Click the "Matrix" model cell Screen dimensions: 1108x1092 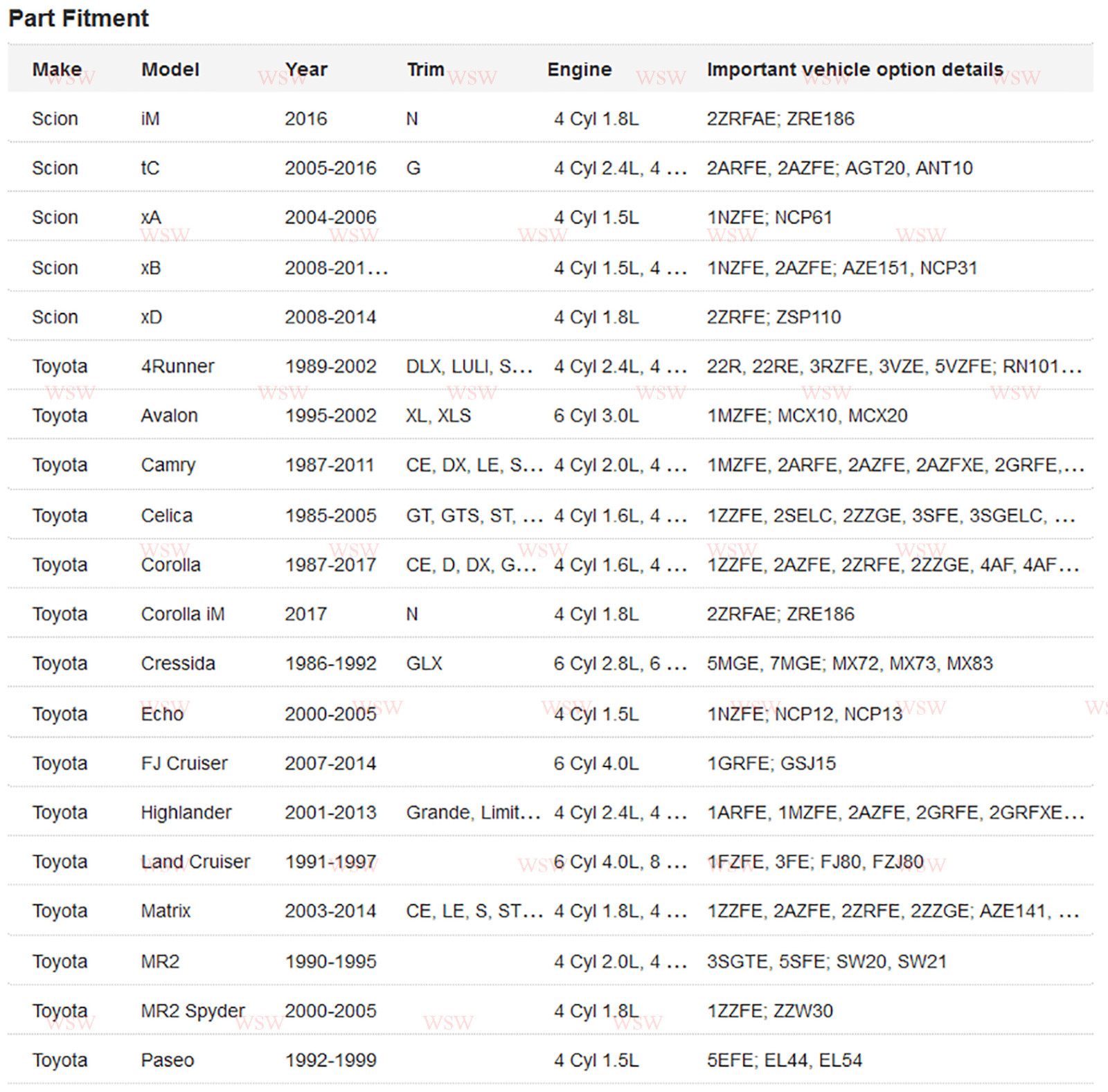[x=166, y=911]
